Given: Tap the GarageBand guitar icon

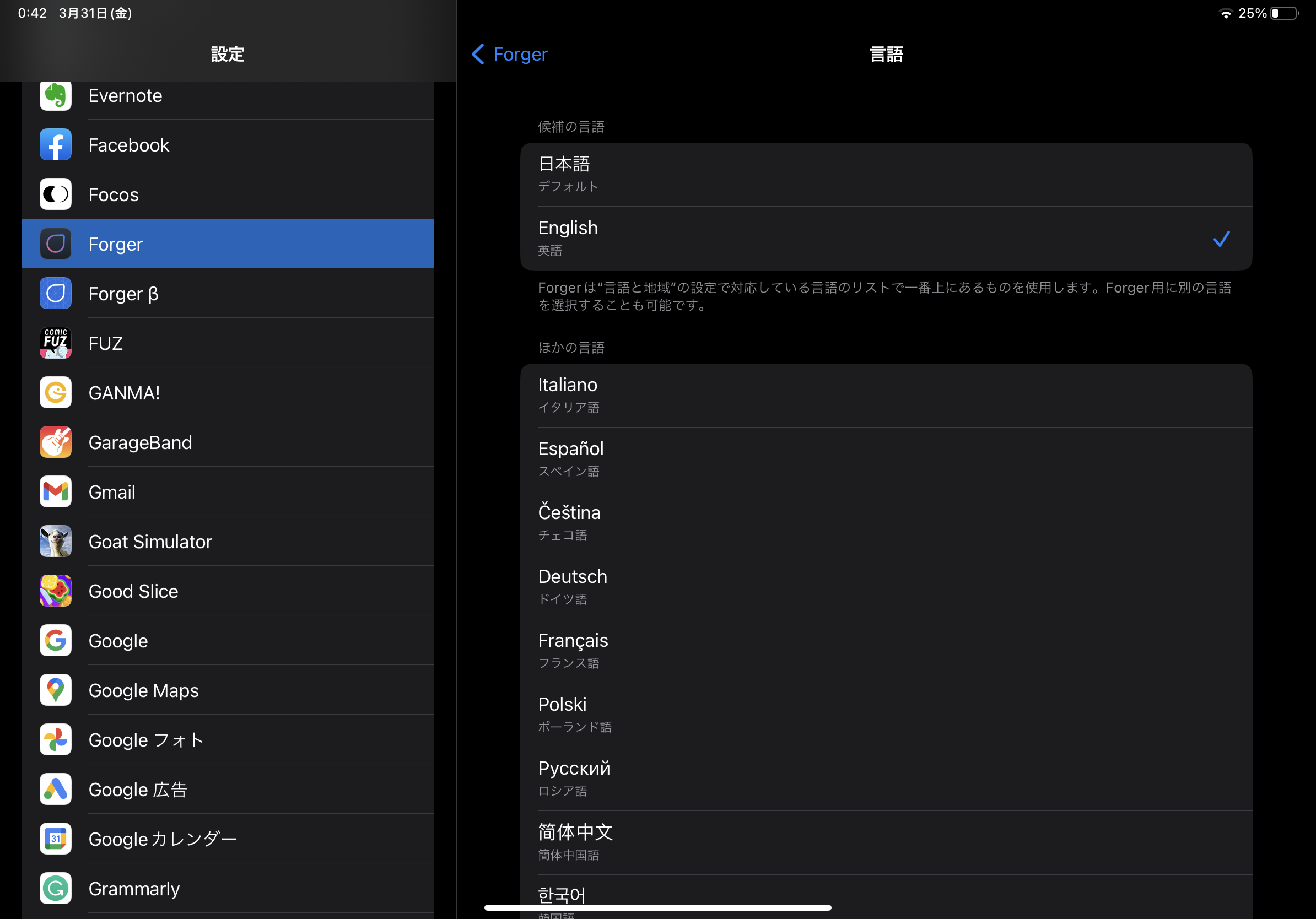Looking at the screenshot, I should coord(56,442).
